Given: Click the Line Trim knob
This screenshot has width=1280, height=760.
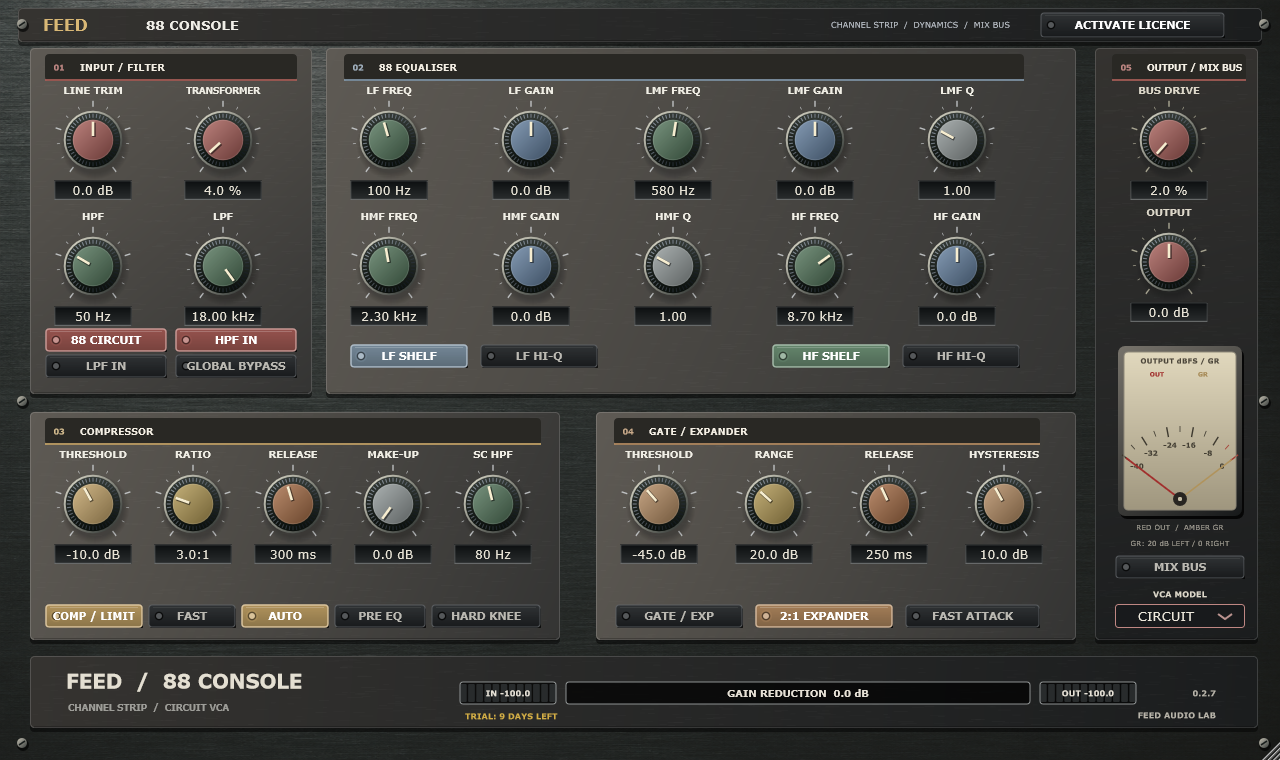Looking at the screenshot, I should pos(93,140).
